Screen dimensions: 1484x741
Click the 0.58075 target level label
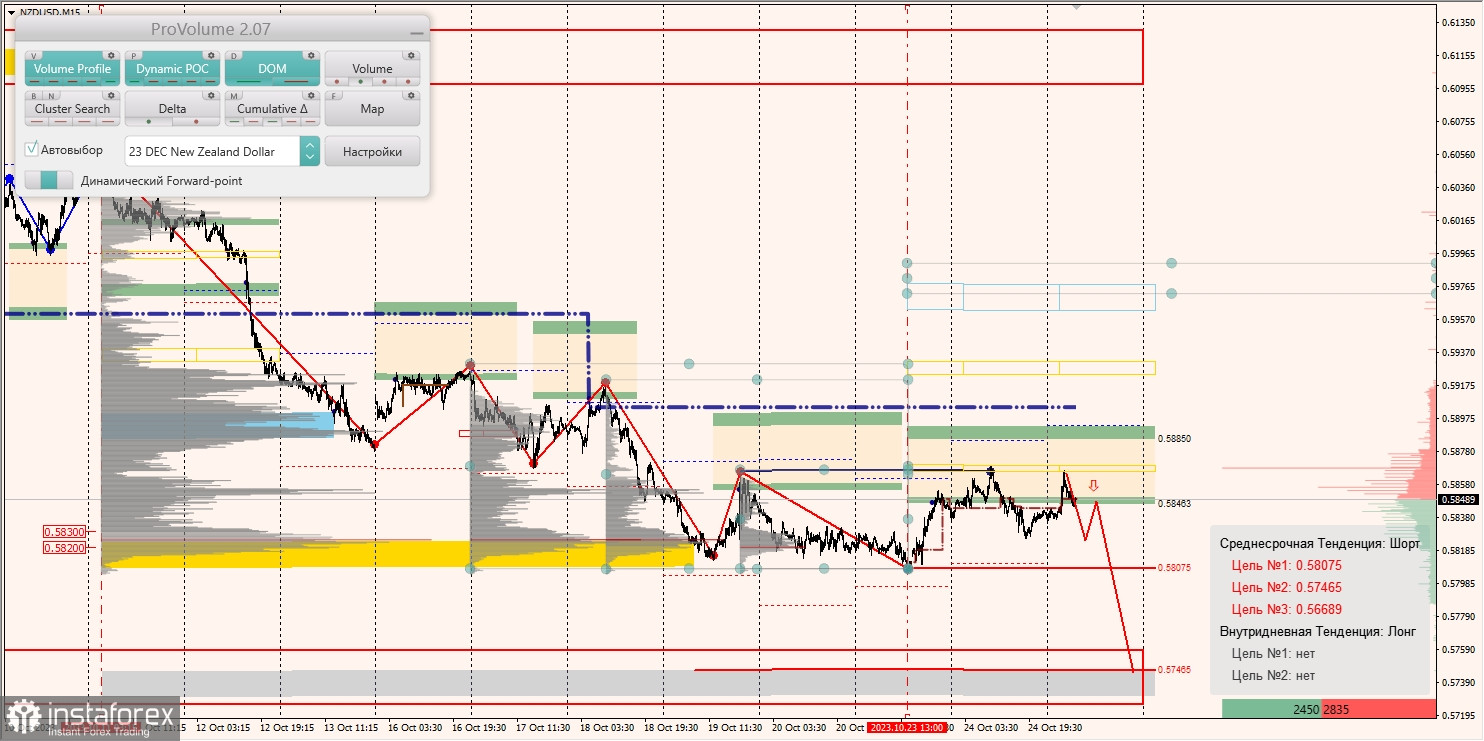(x=1174, y=567)
